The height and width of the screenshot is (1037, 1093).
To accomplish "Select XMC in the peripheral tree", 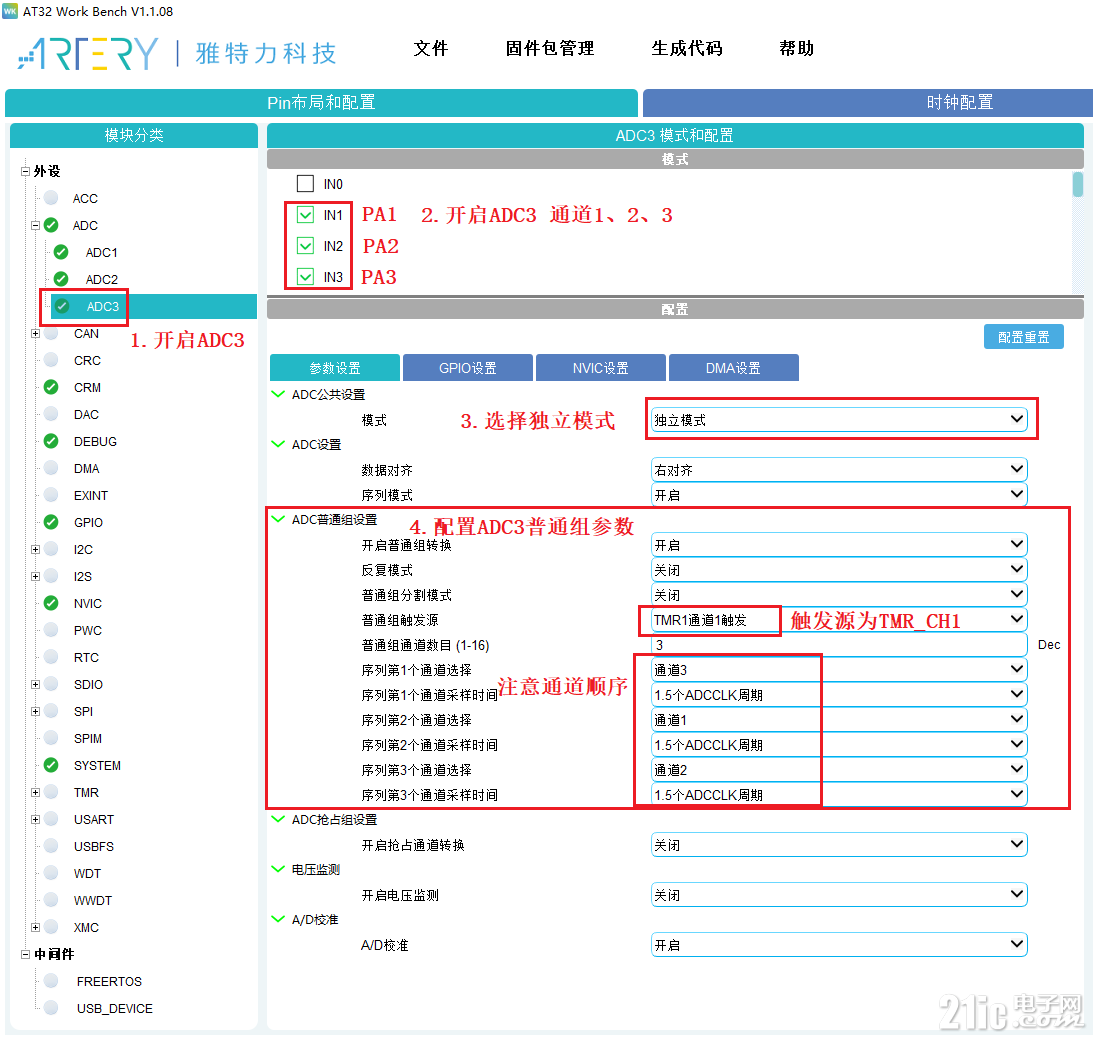I will pos(86,927).
